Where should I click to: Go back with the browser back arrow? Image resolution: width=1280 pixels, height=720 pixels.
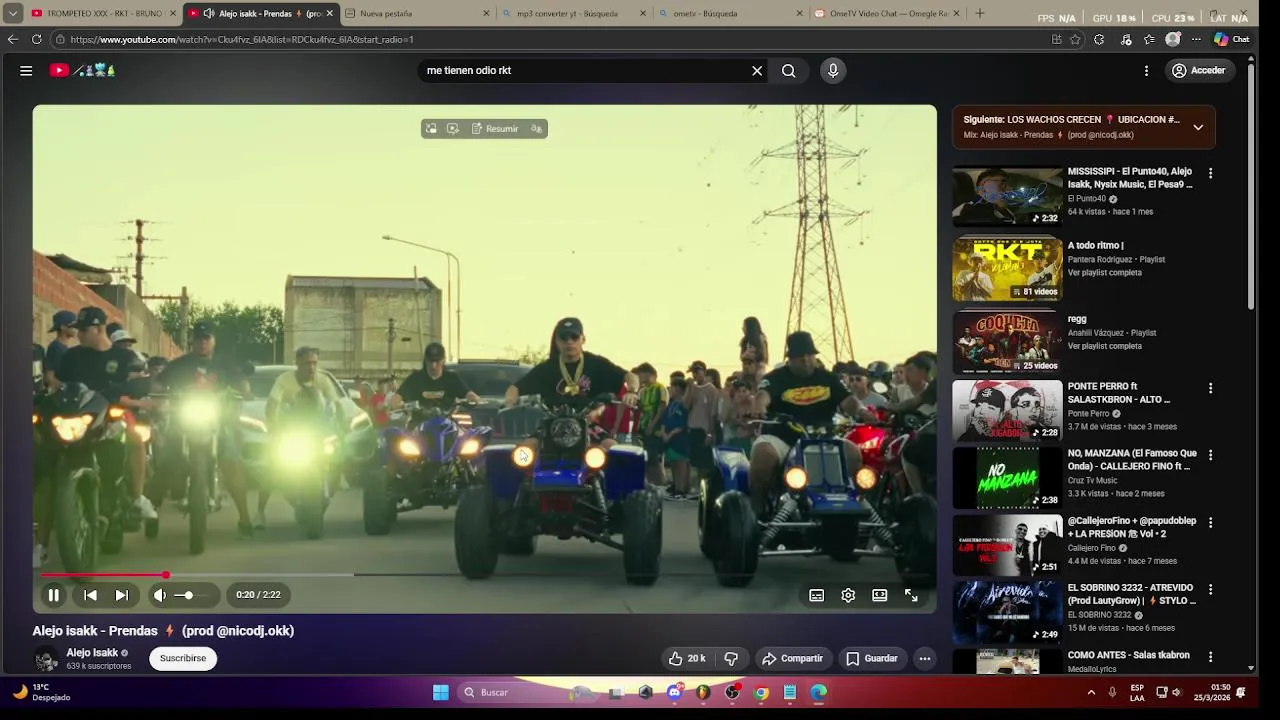click(13, 39)
